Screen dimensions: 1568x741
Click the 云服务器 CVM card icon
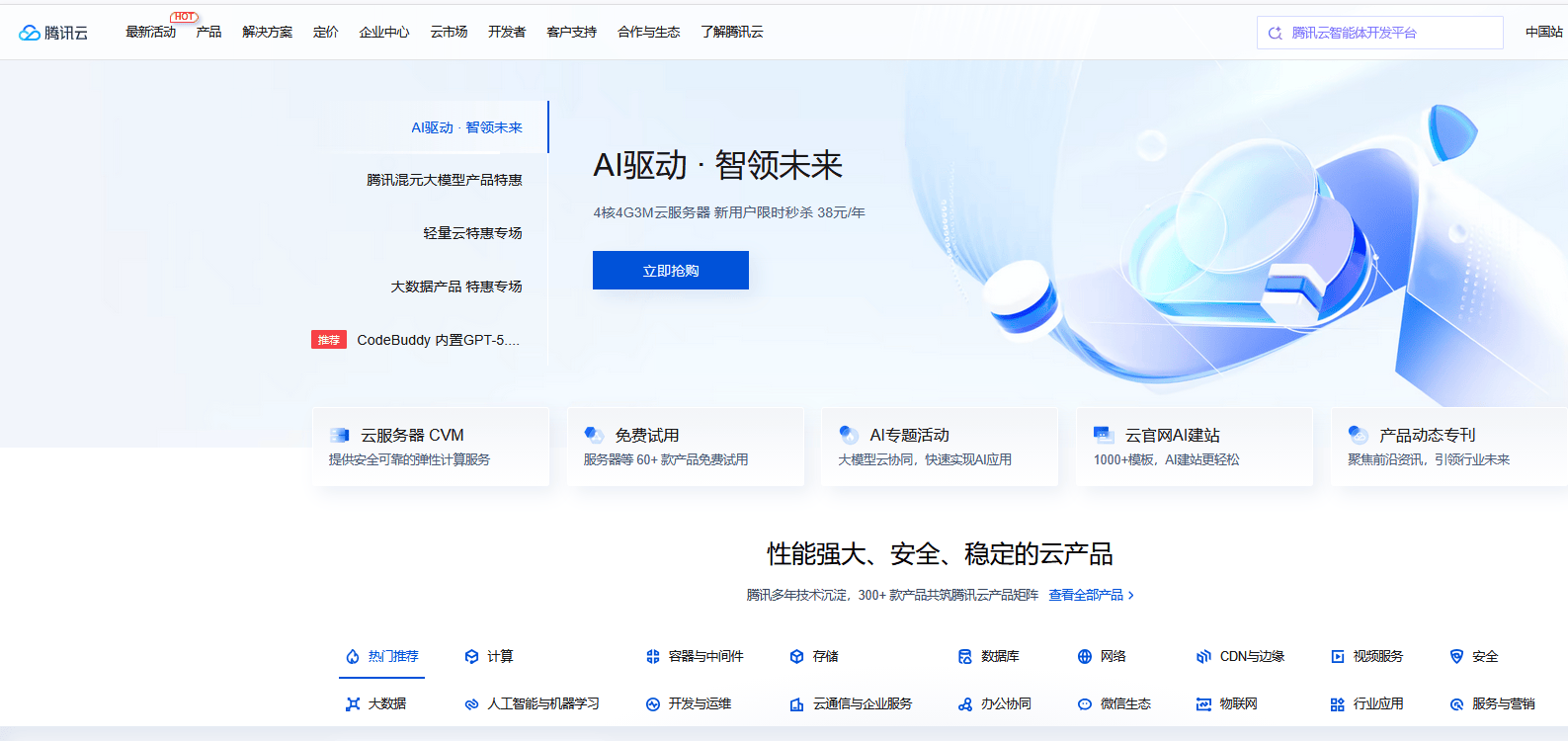340,435
